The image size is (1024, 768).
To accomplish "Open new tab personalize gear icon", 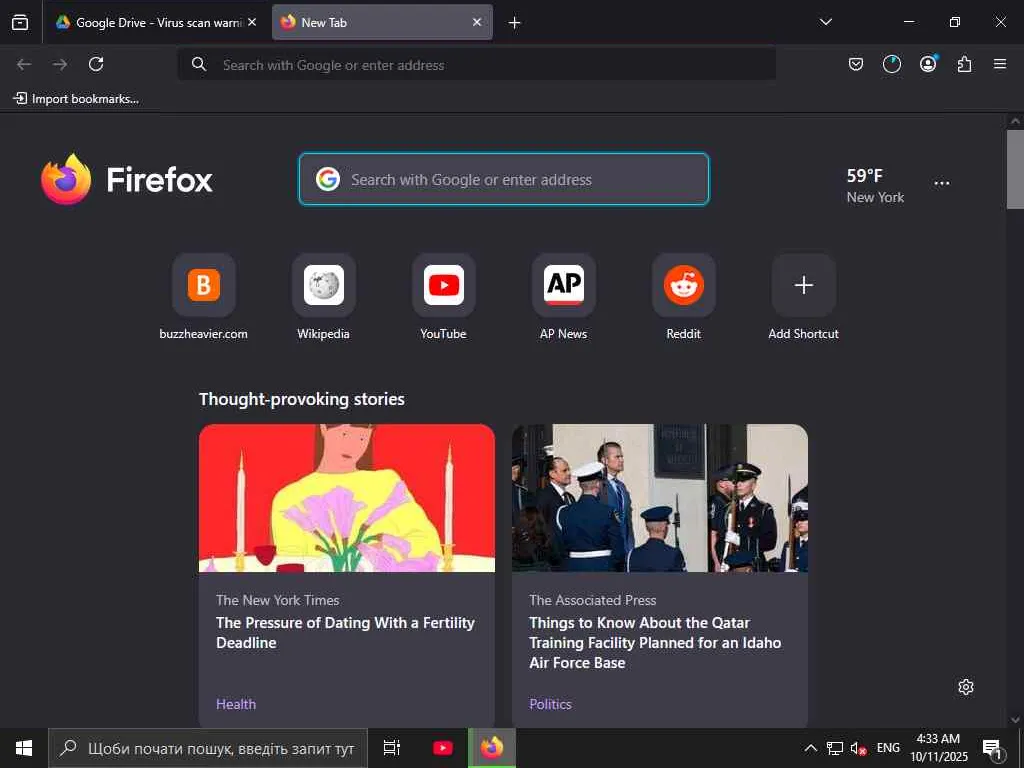I will click(966, 687).
